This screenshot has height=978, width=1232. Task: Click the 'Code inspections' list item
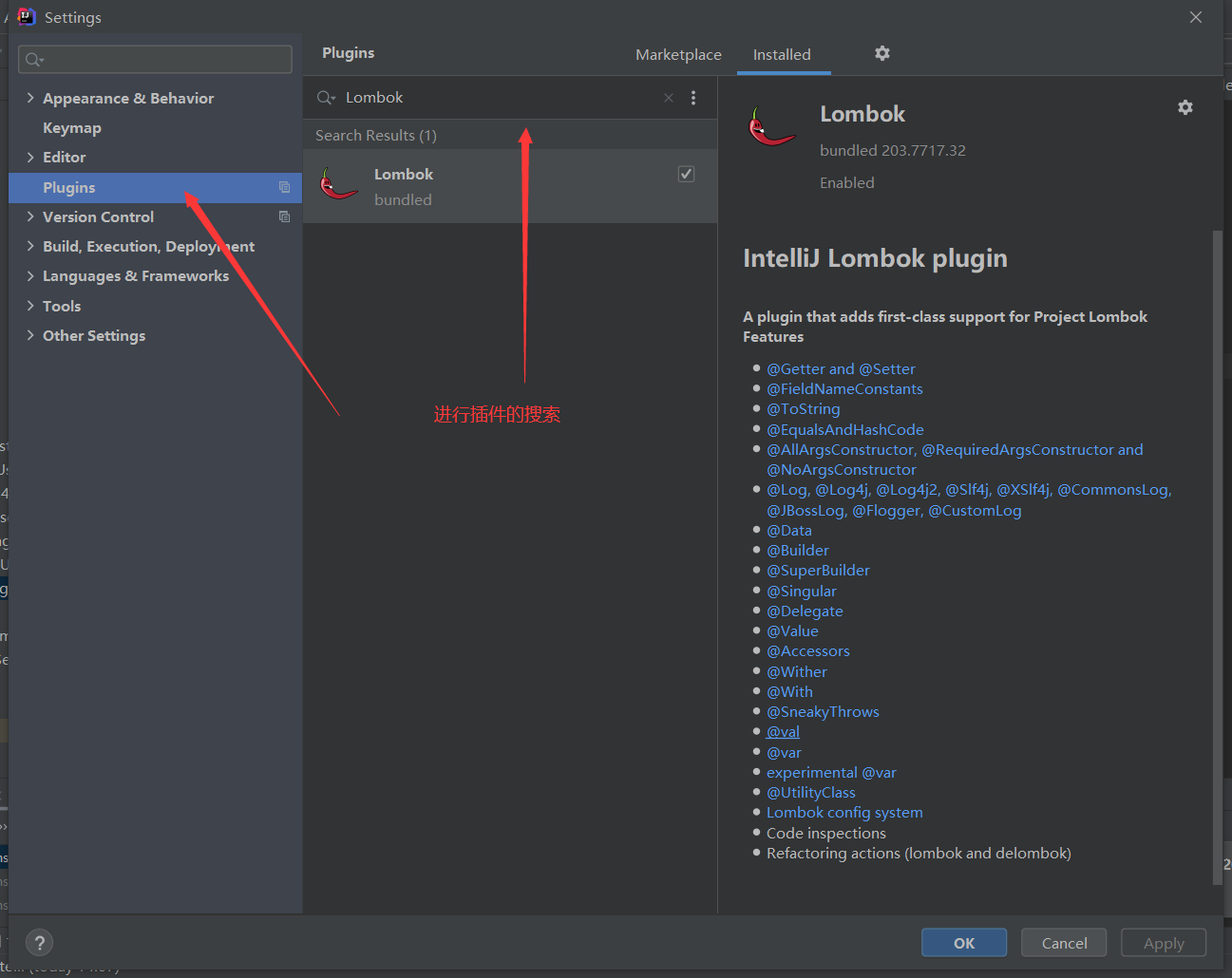[x=826, y=833]
